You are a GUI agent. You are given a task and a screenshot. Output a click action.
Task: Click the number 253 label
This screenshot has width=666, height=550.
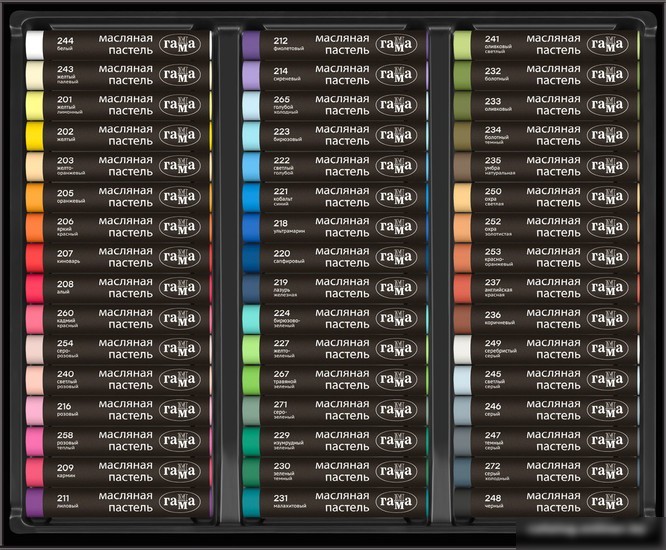coord(493,251)
